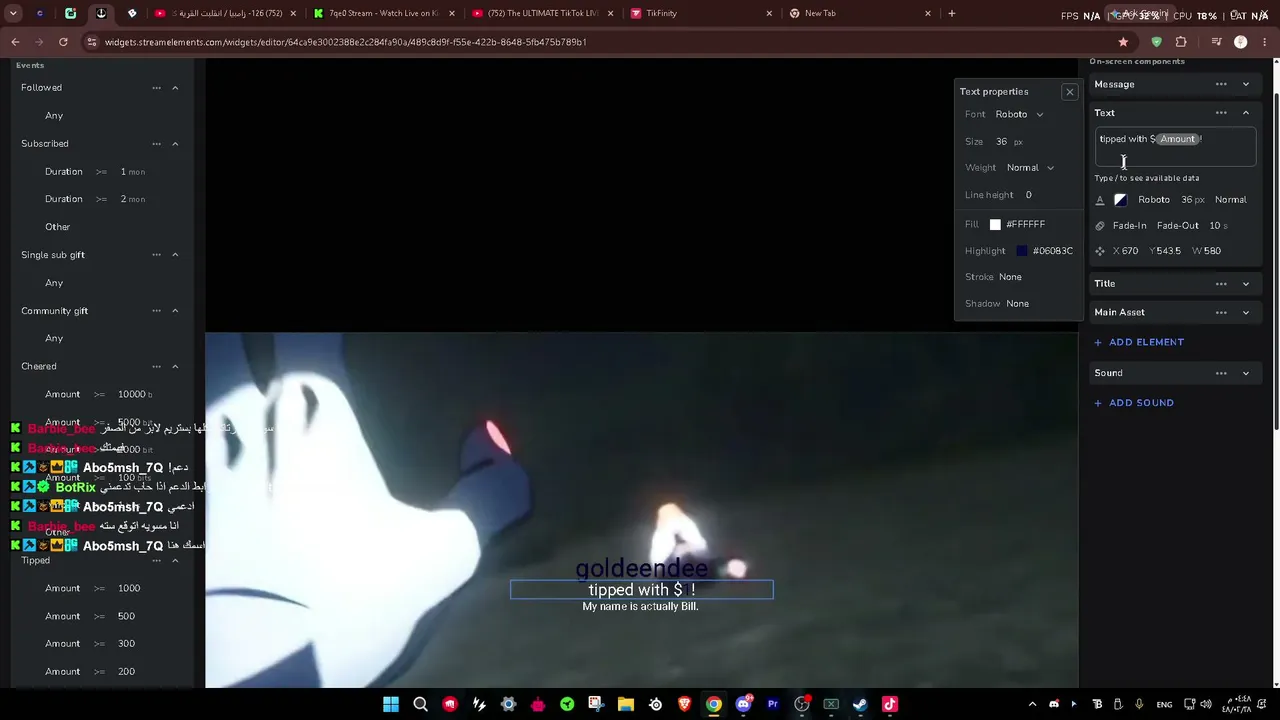The height and width of the screenshot is (720, 1280).
Task: Open the Community gift options menu
Action: [156, 311]
